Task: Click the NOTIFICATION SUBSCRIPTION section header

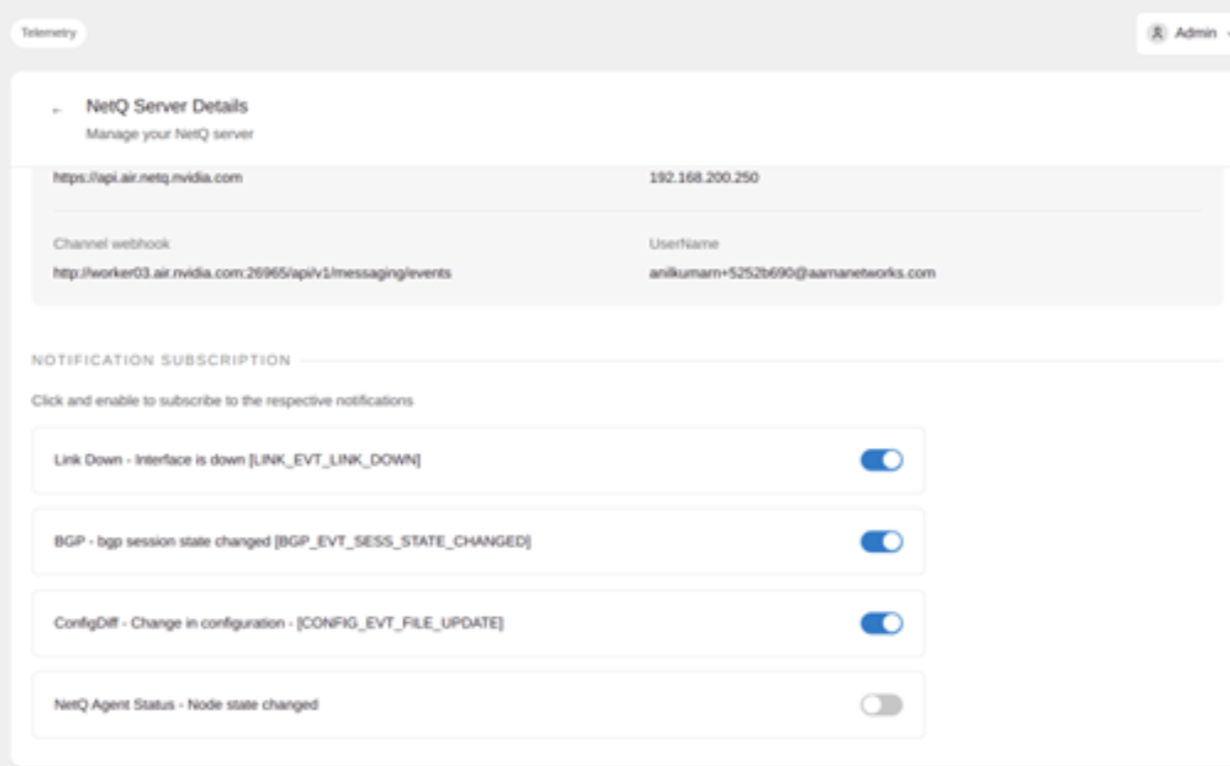Action: [161, 360]
